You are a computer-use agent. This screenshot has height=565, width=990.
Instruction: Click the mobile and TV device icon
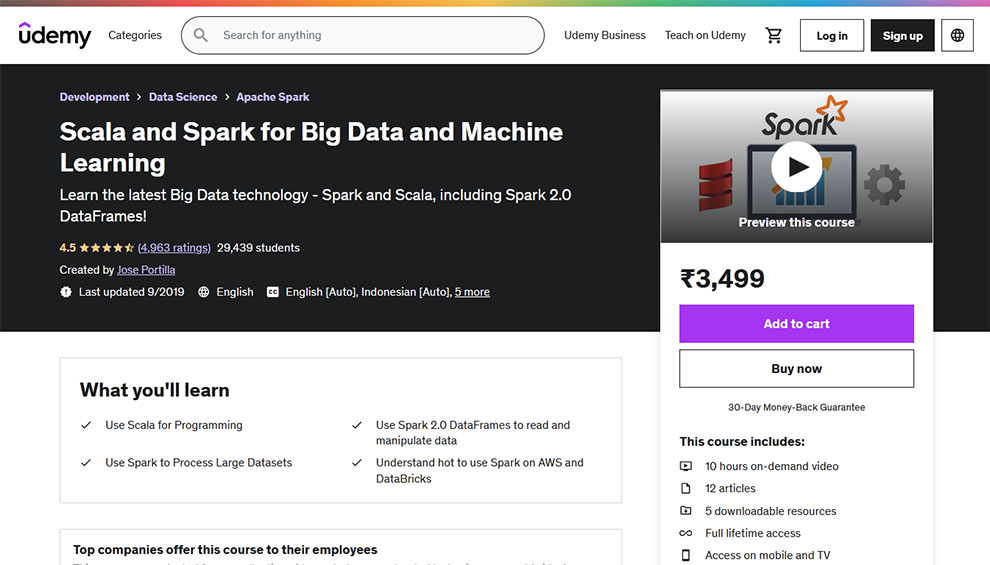(686, 555)
